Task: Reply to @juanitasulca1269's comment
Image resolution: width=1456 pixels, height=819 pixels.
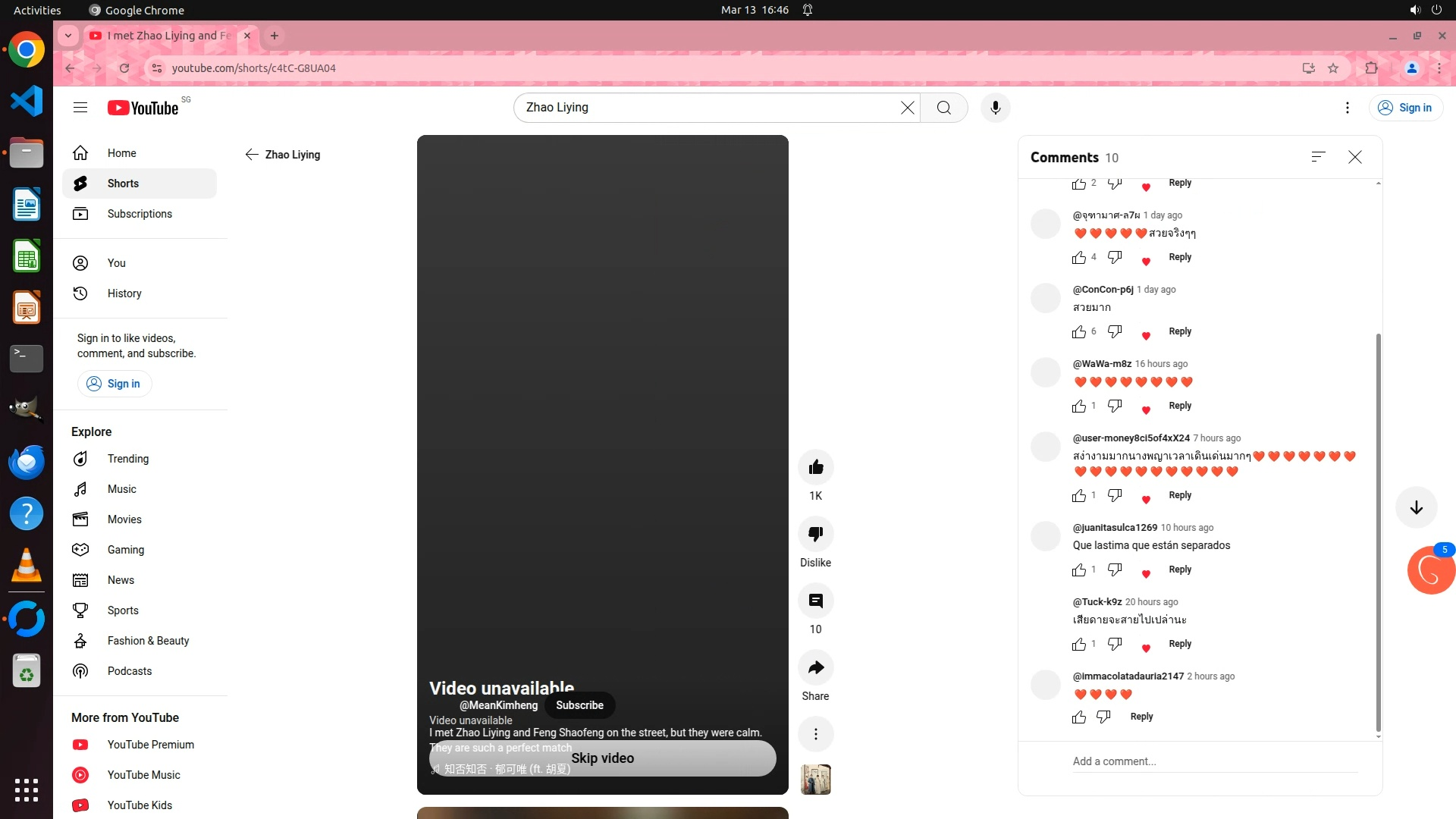Action: tap(1179, 570)
